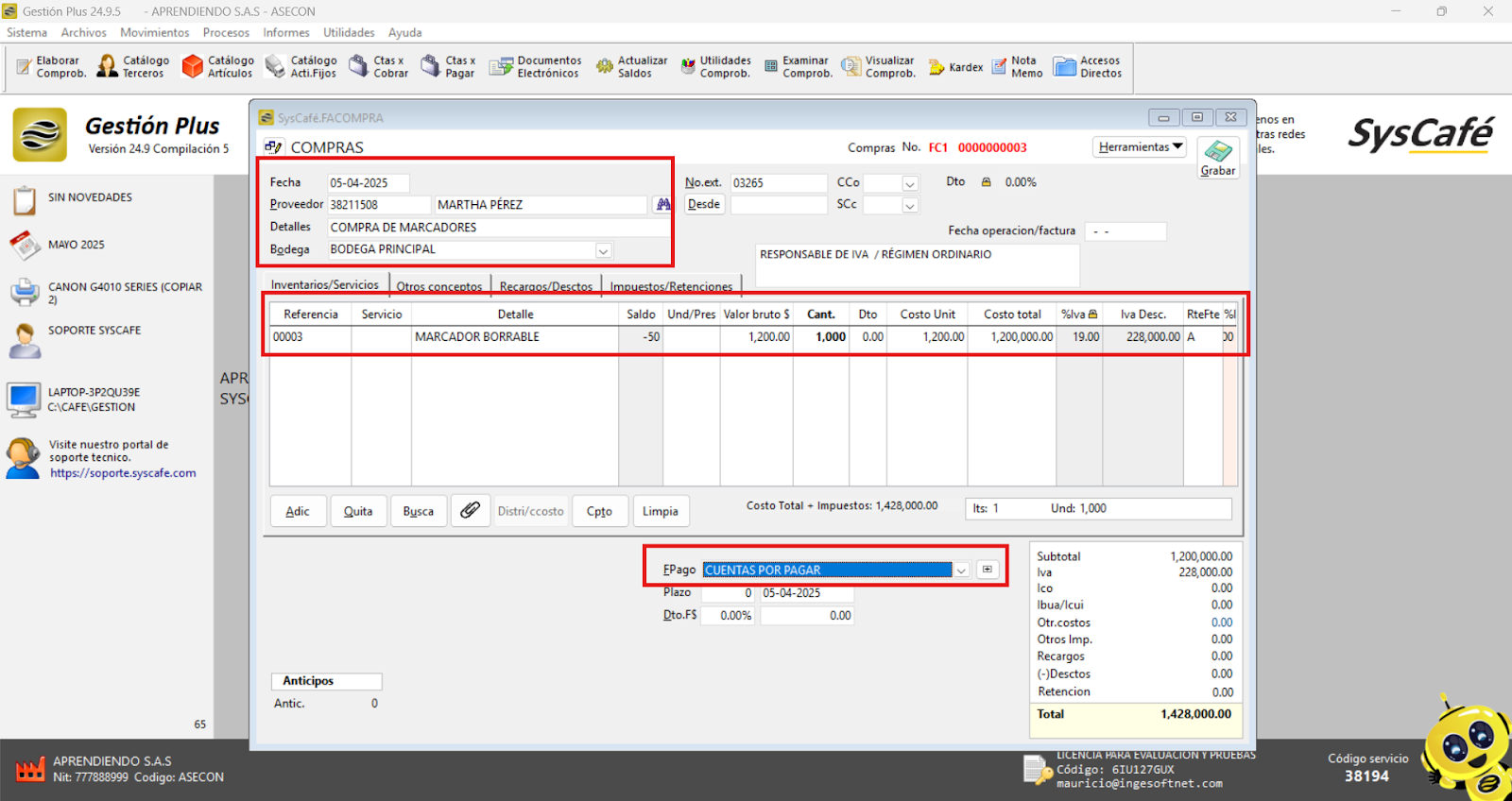Toggle the lock icon beside Dto
The width and height of the screenshot is (1512, 801).
coord(986,182)
